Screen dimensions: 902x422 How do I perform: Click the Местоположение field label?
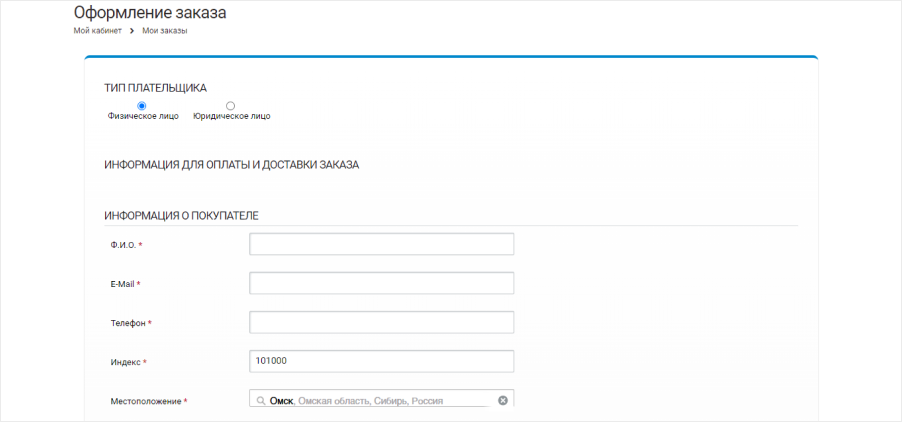tap(146, 401)
